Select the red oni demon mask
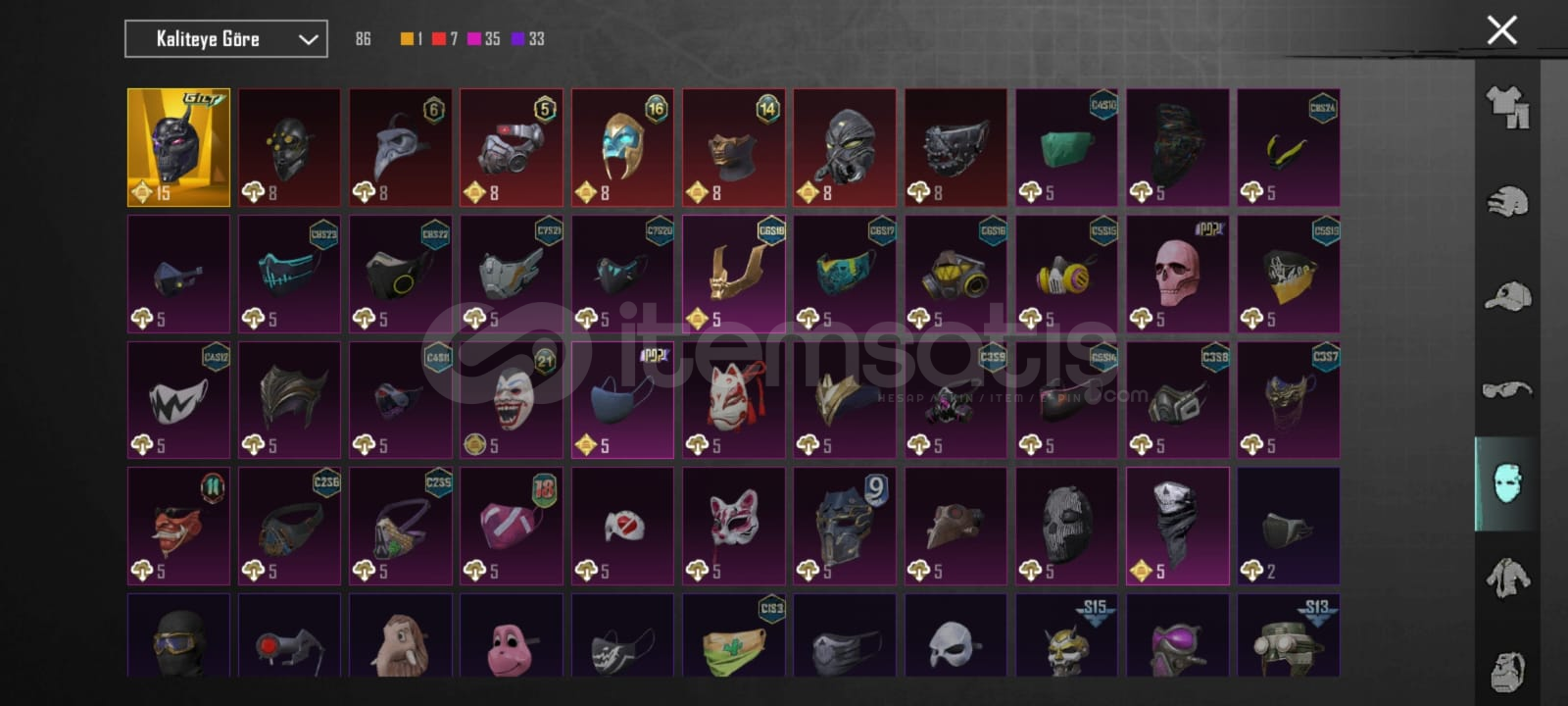Image resolution: width=1568 pixels, height=706 pixels. tap(178, 526)
